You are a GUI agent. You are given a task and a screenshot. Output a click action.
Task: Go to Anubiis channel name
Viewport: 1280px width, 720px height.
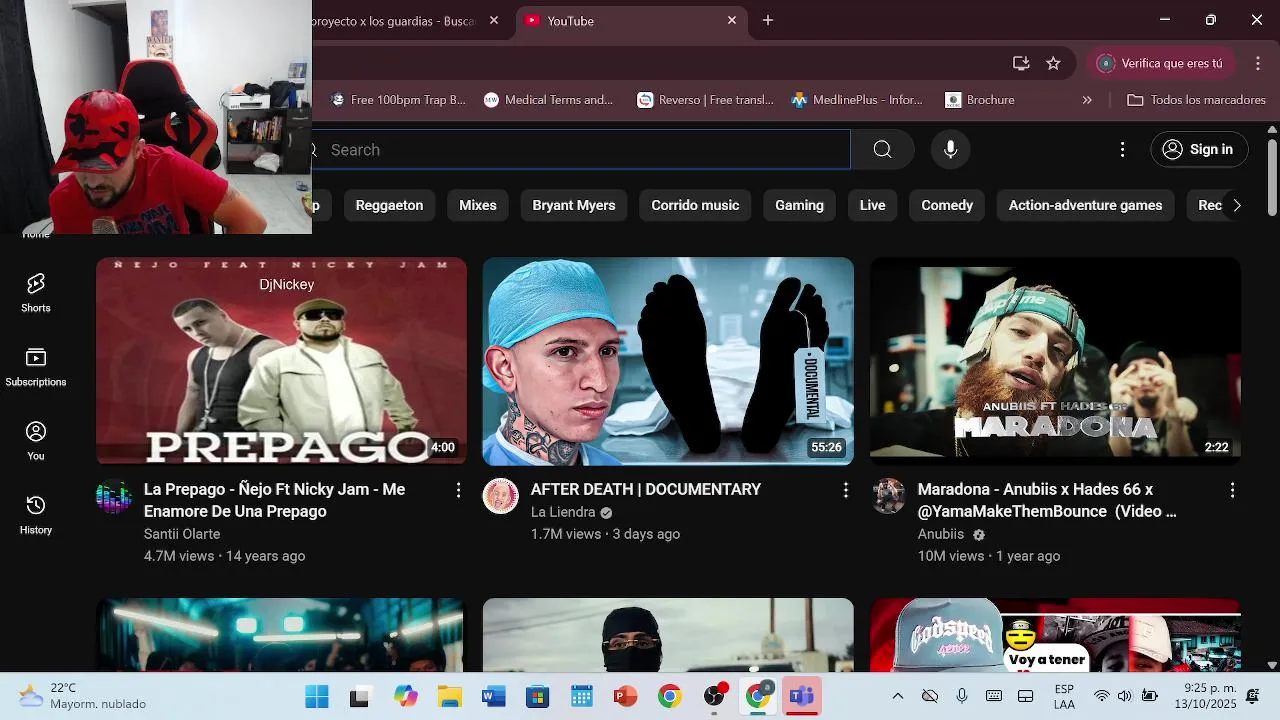941,534
